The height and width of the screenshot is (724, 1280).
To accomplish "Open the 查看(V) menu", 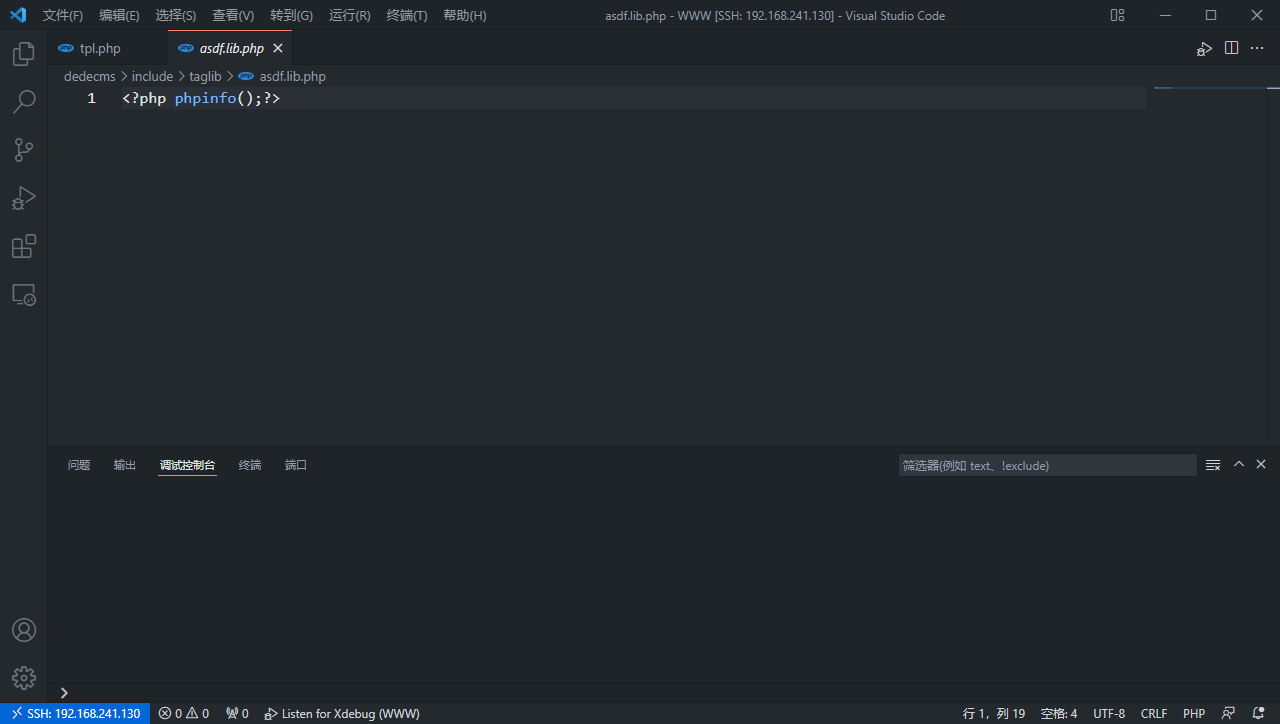I will coord(233,15).
